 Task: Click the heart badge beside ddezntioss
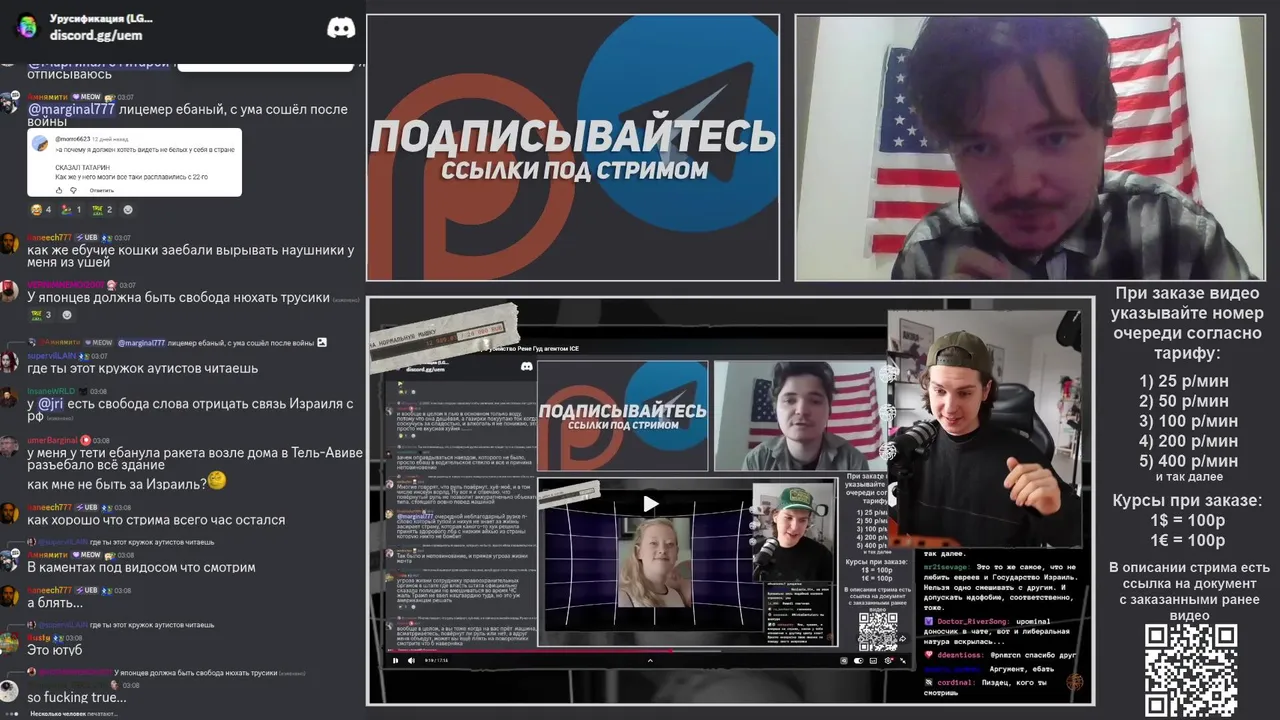tap(929, 655)
